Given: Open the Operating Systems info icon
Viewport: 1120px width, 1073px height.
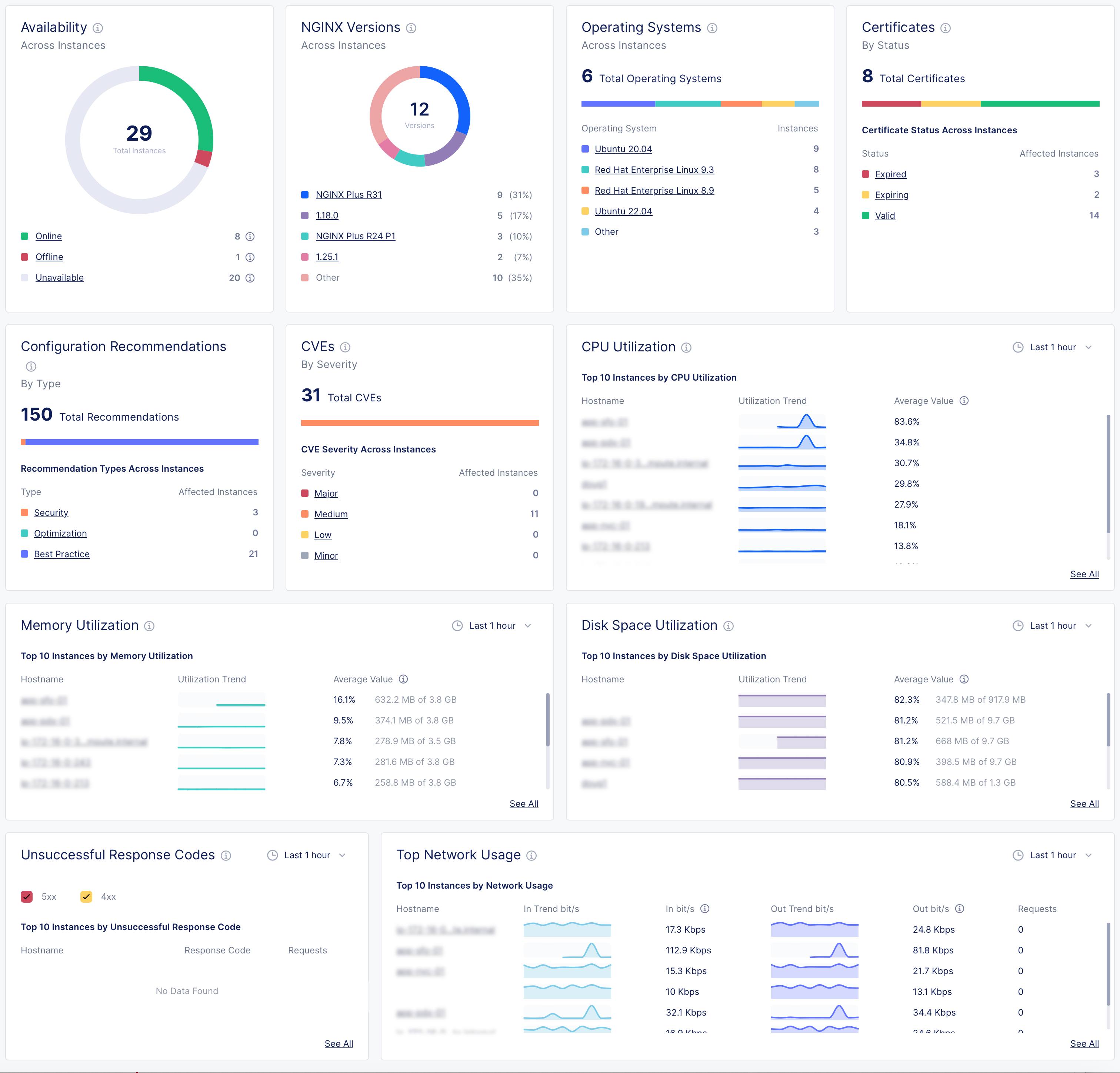Looking at the screenshot, I should (x=712, y=27).
